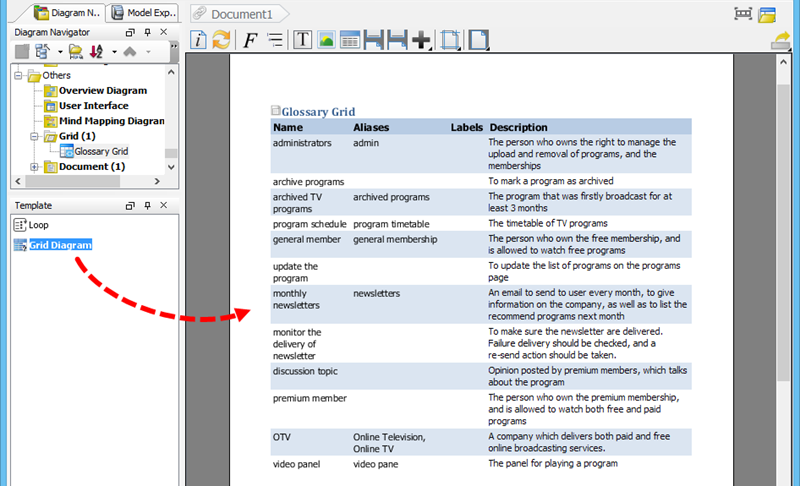
Task: Click the icon beside Glossary Grid heading
Action: (x=276, y=110)
